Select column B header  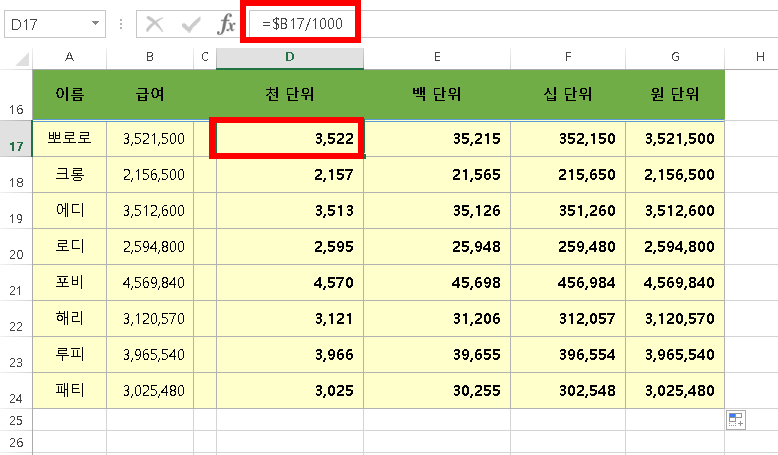[150, 57]
